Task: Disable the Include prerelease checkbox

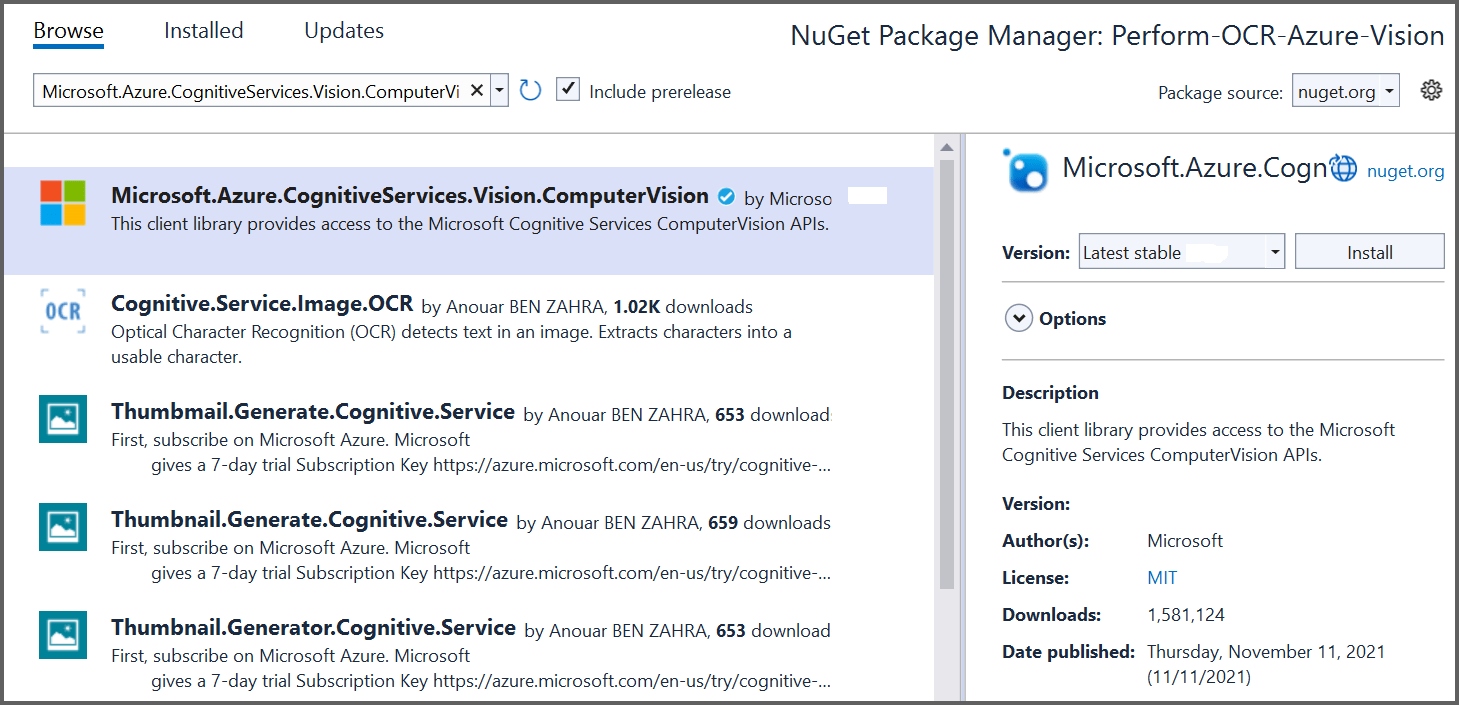Action: 567,89
